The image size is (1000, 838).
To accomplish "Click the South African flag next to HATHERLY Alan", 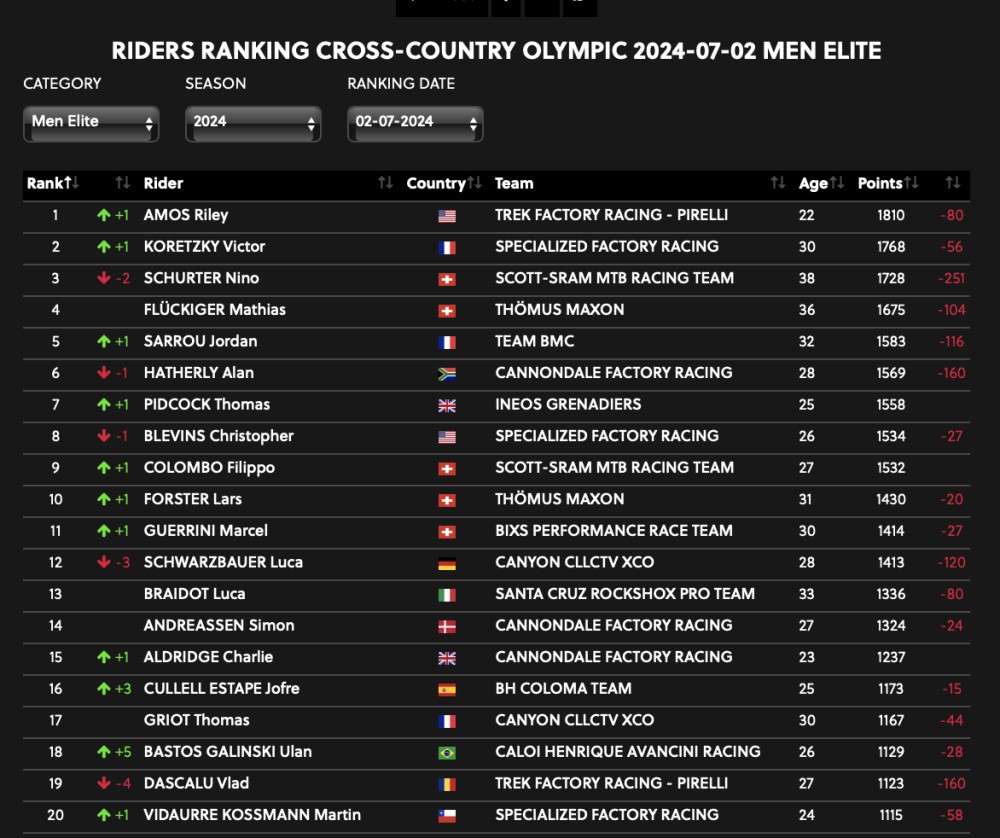I will [446, 372].
